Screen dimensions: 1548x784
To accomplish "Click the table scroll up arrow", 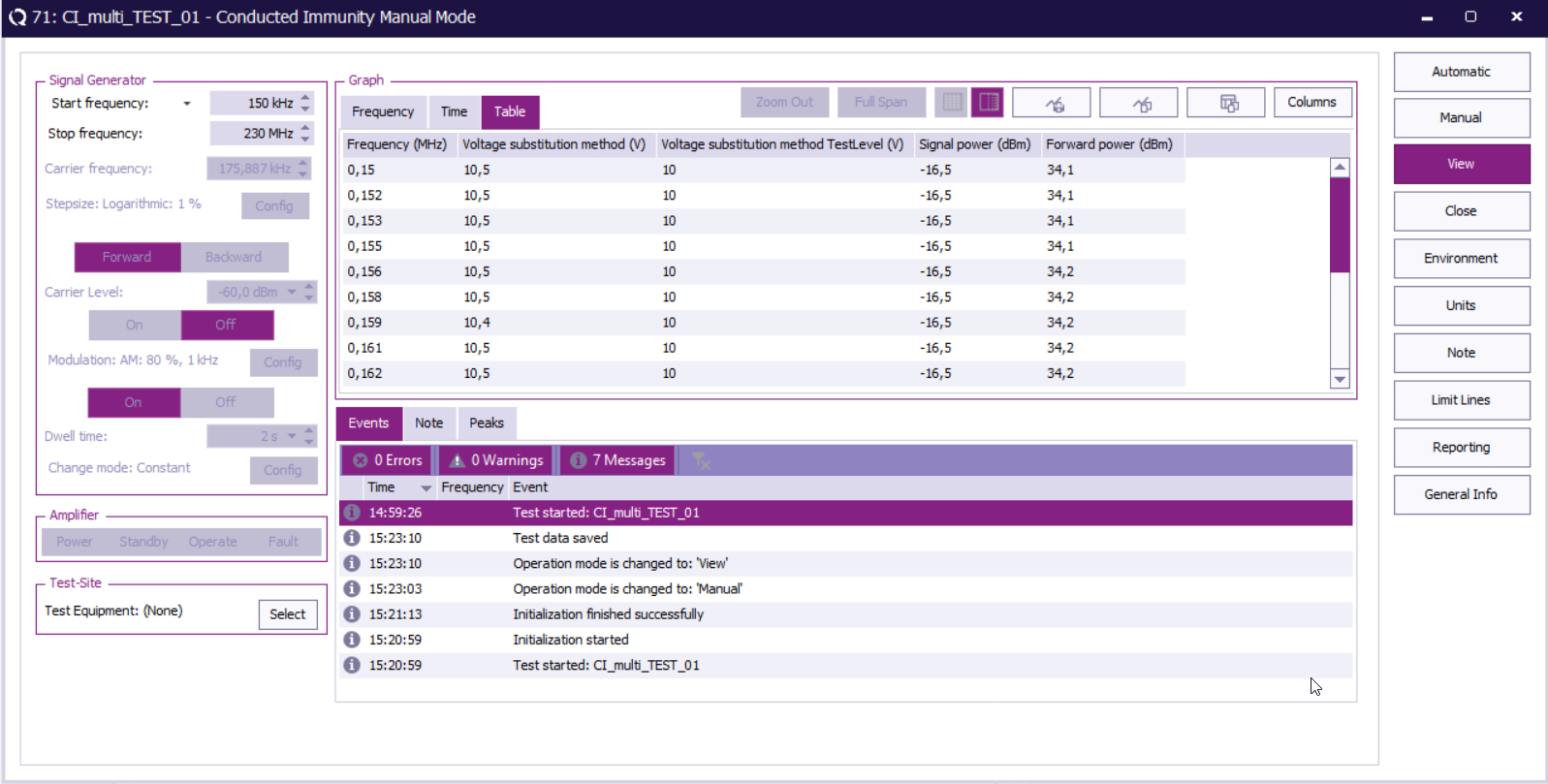I will (1341, 168).
